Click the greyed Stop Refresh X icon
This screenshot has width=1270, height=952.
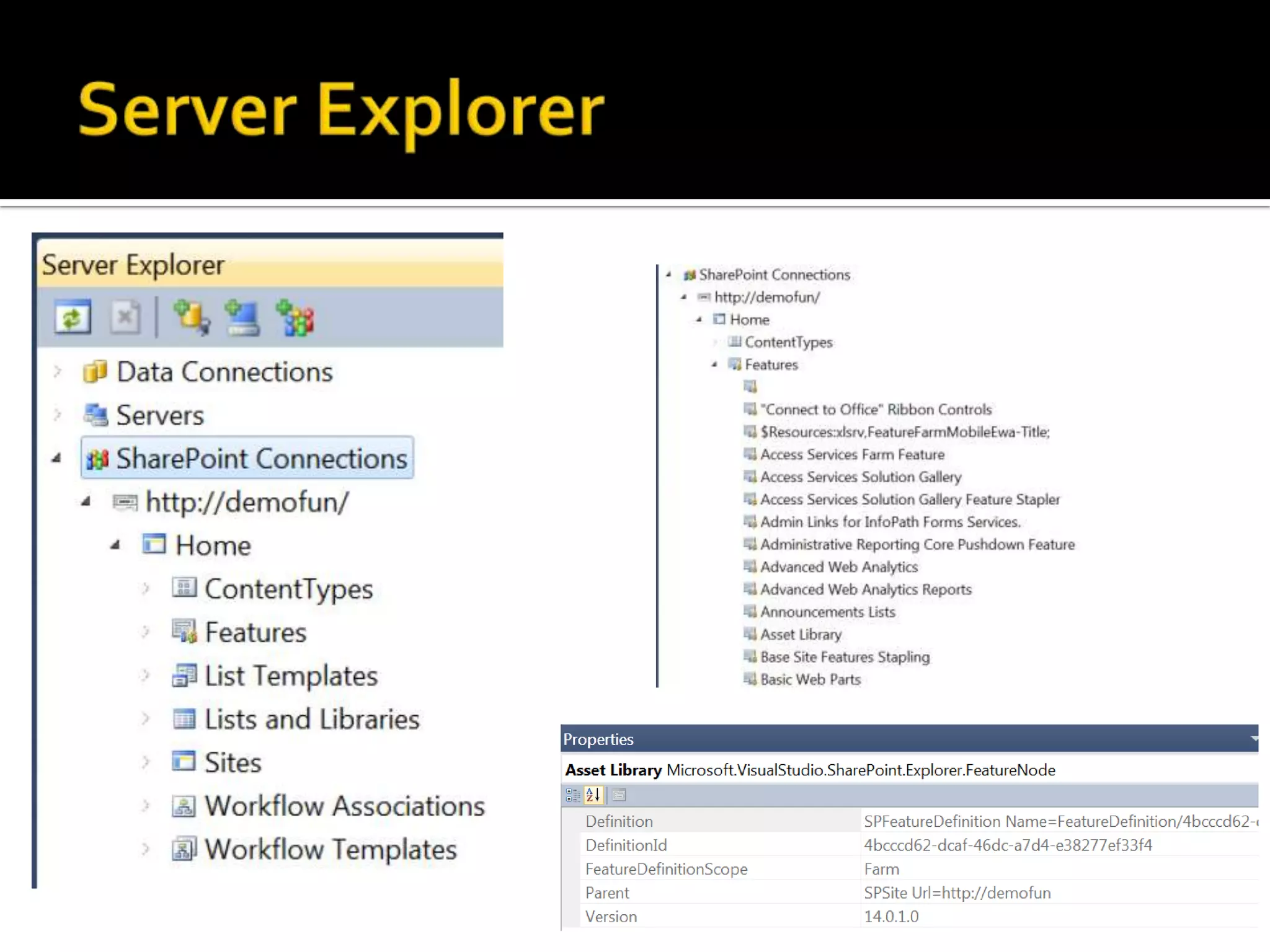125,317
